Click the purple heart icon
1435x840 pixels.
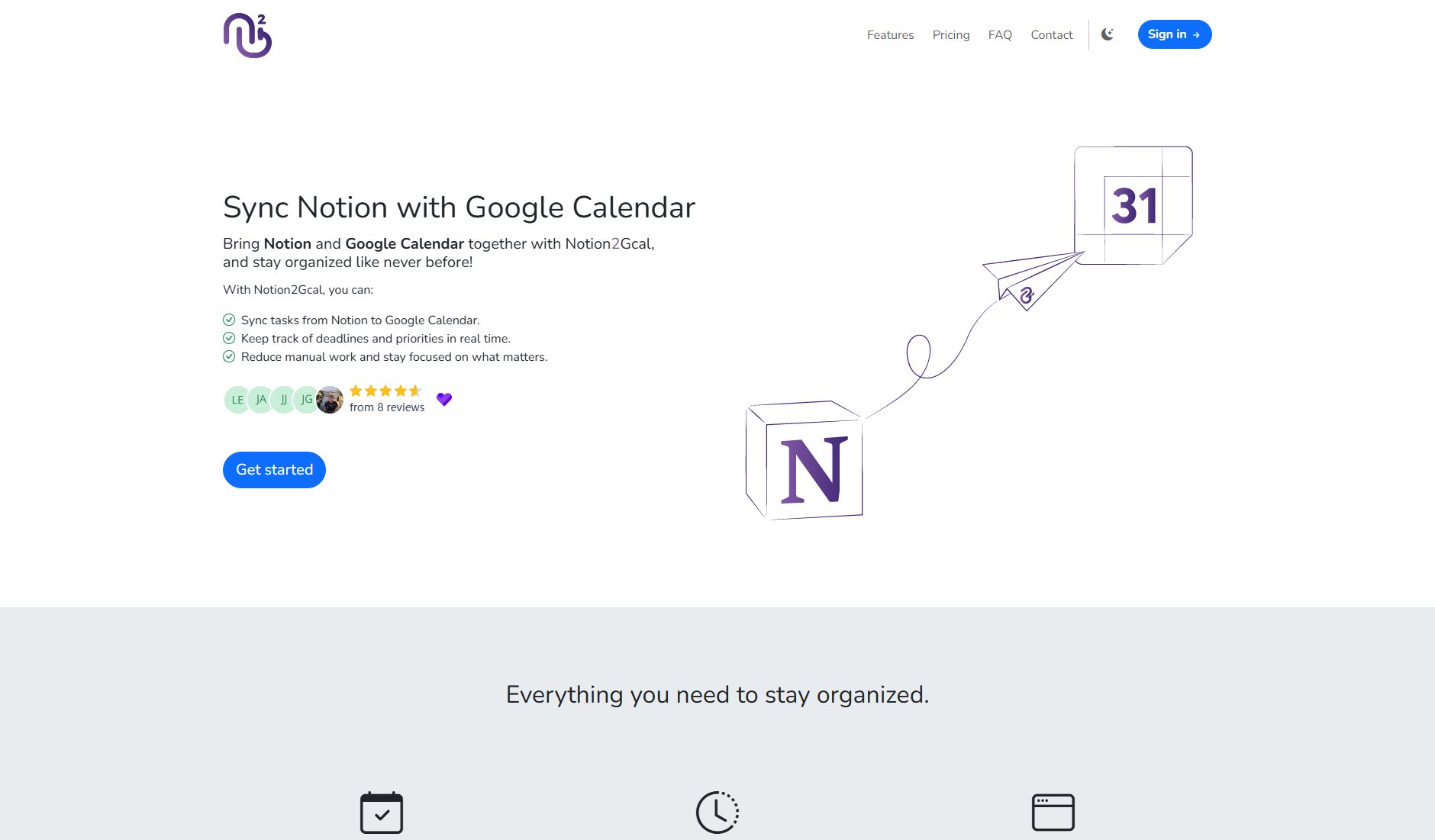[x=444, y=399]
